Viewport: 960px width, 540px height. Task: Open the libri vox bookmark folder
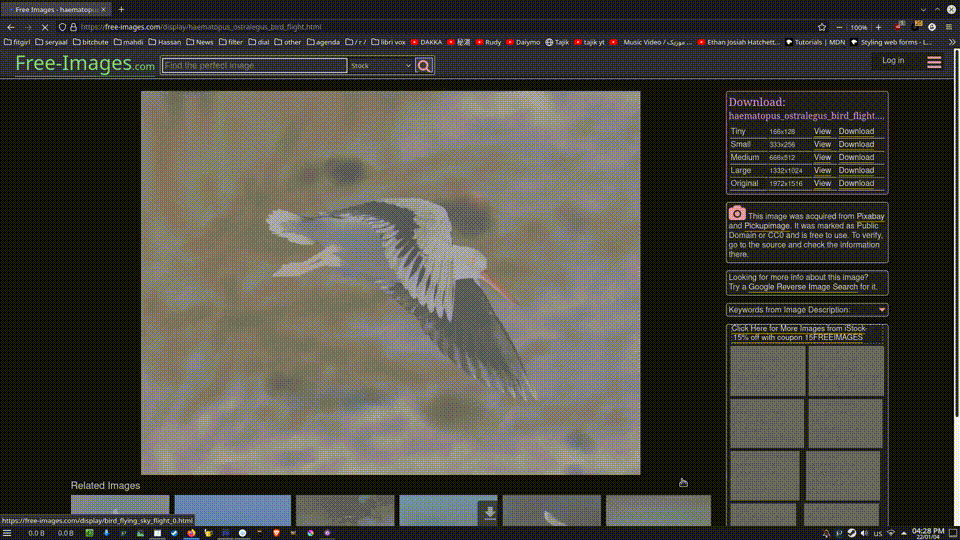click(388, 42)
